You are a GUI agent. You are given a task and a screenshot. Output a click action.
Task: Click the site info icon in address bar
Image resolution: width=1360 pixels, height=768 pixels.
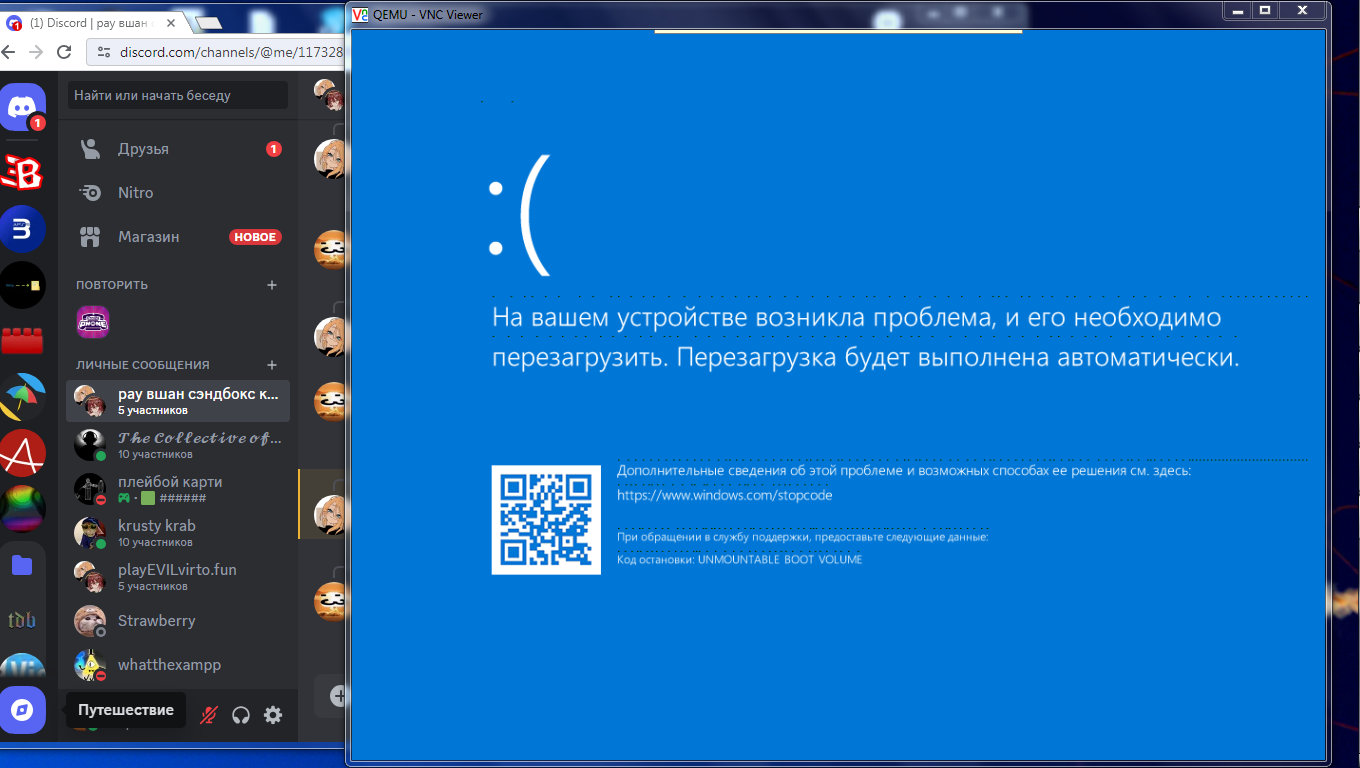(104, 52)
